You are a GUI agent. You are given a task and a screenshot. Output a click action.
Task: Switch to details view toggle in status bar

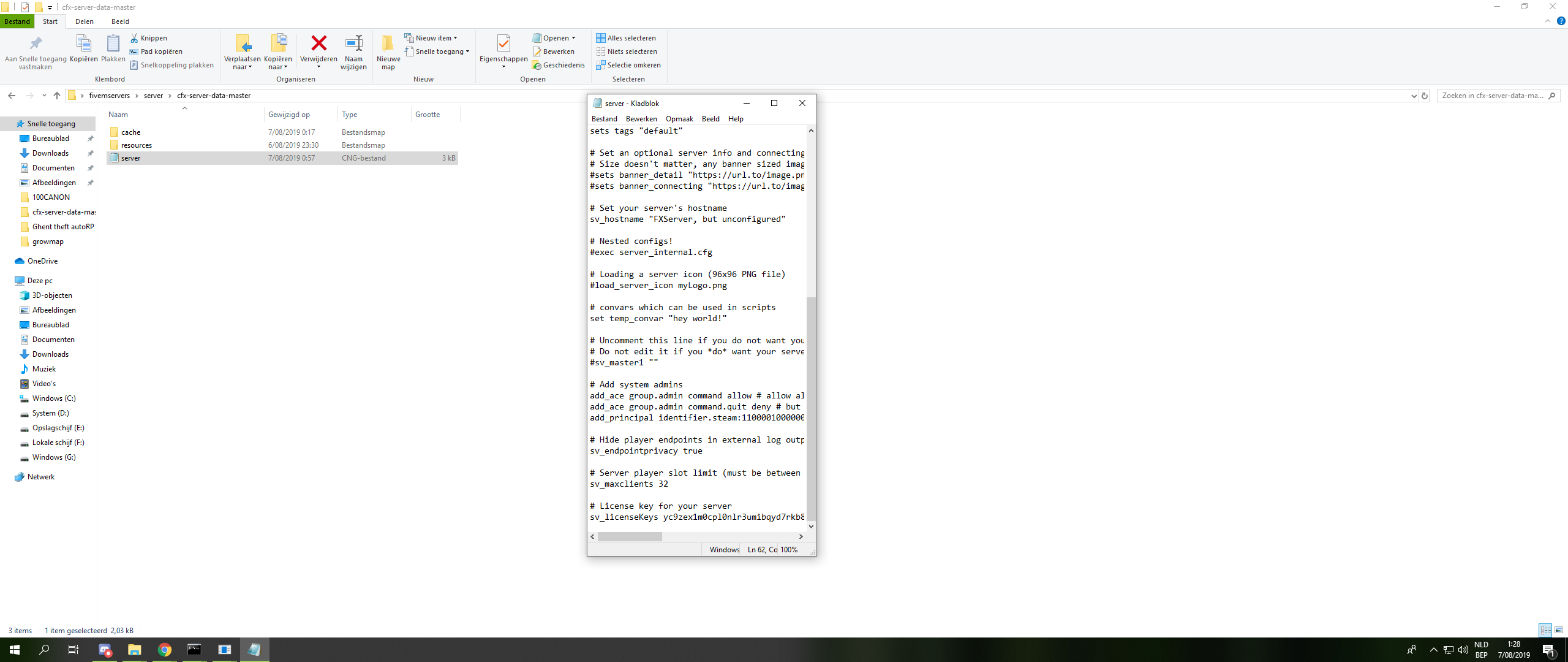tap(1545, 630)
